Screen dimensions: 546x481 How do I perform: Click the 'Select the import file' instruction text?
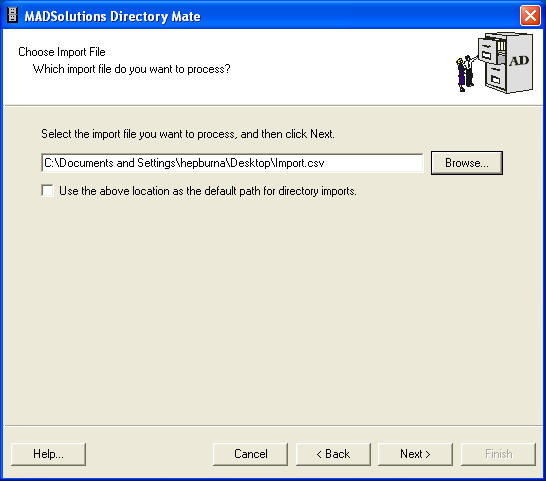188,134
